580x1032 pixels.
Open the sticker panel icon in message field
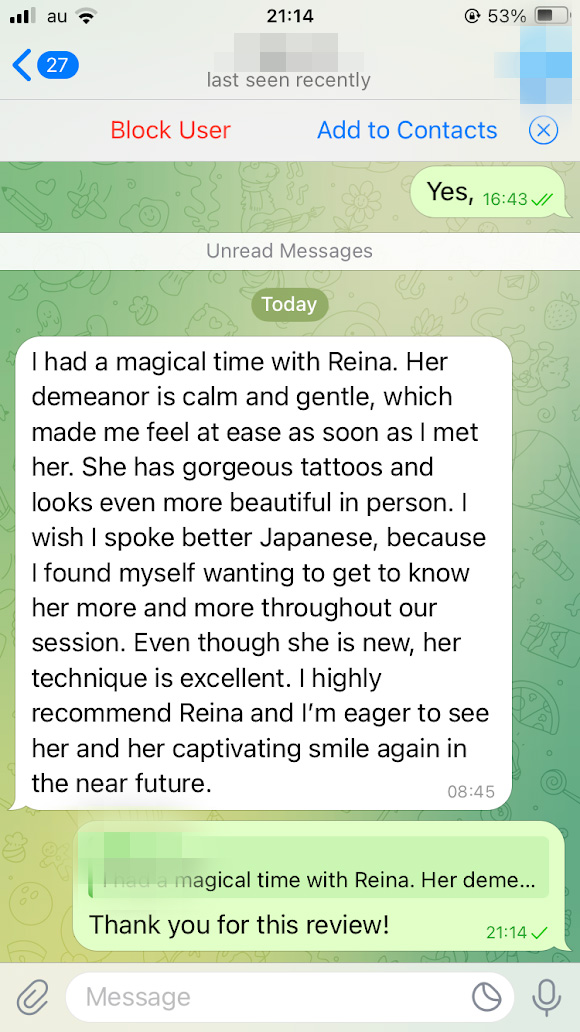(487, 997)
